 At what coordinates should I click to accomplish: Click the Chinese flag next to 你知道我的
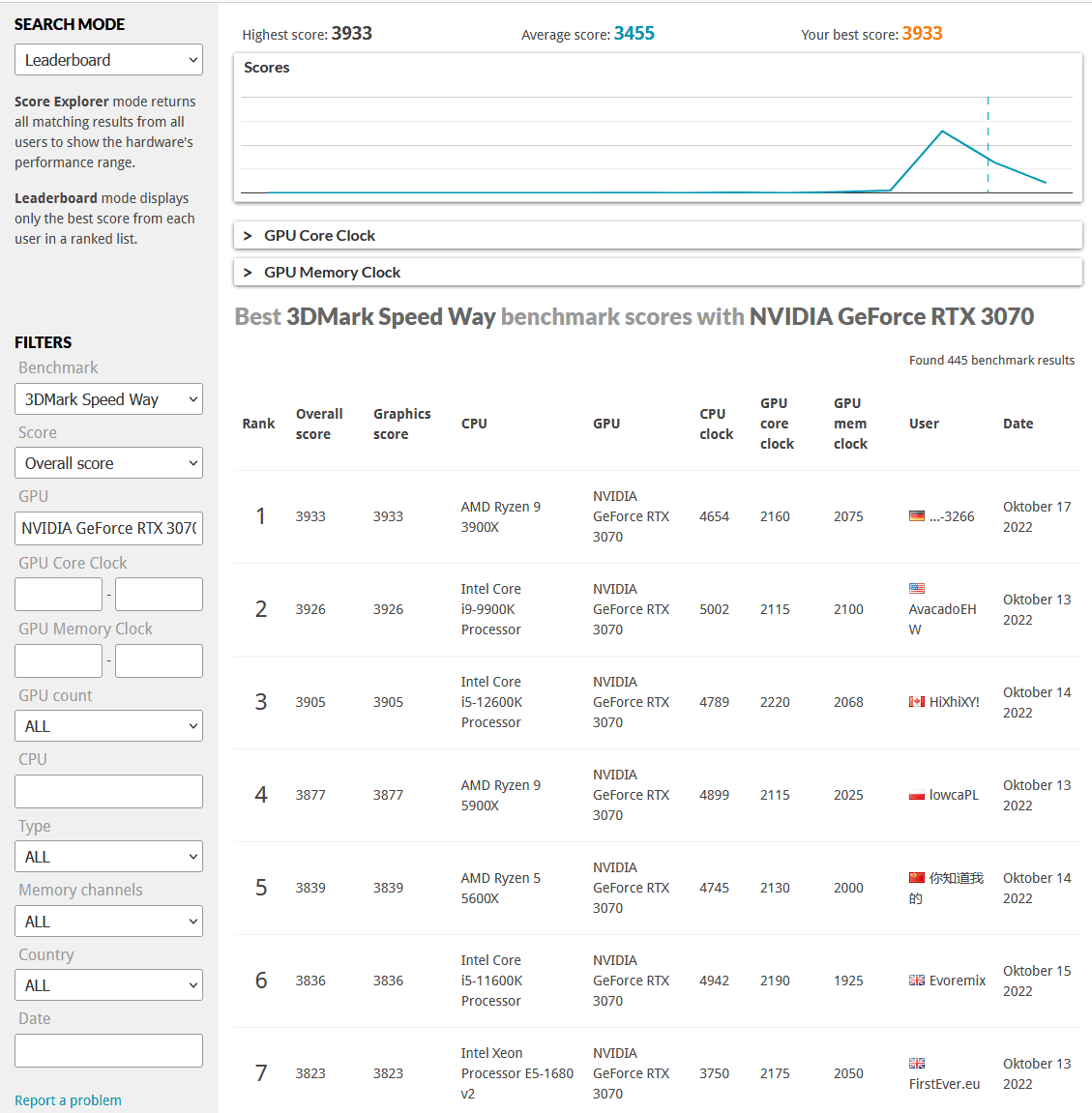pyautogui.click(x=917, y=878)
